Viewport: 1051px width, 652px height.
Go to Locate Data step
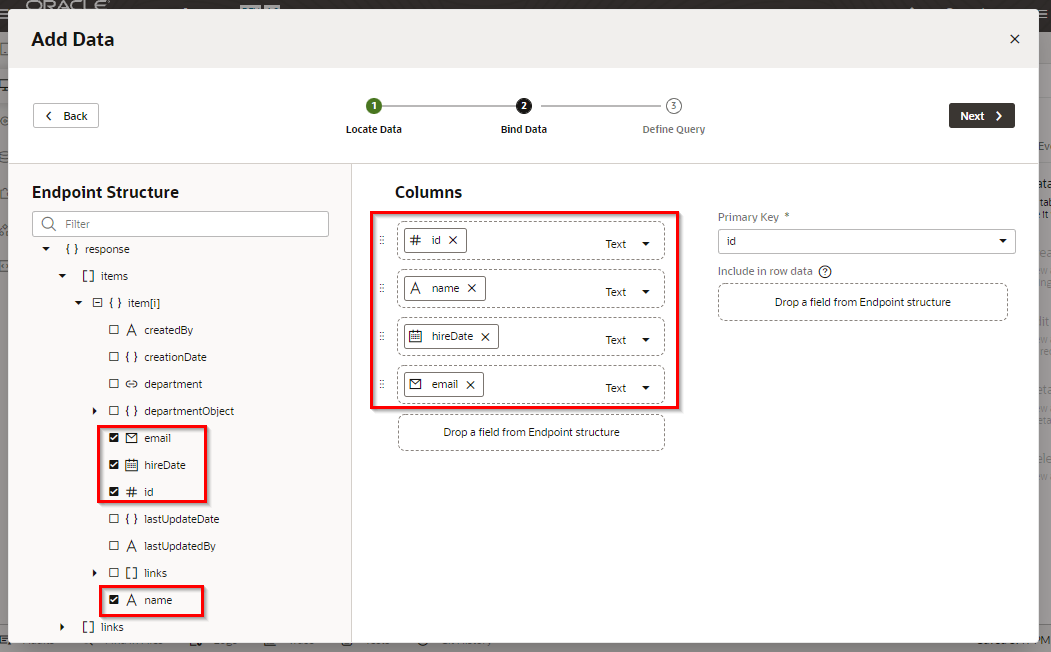coord(373,106)
